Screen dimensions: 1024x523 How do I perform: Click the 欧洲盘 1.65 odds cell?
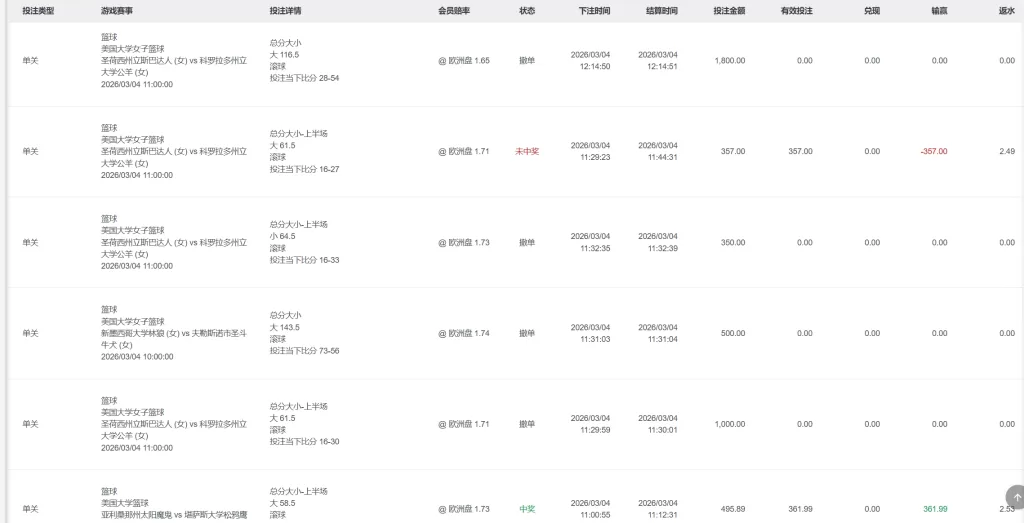tap(464, 60)
